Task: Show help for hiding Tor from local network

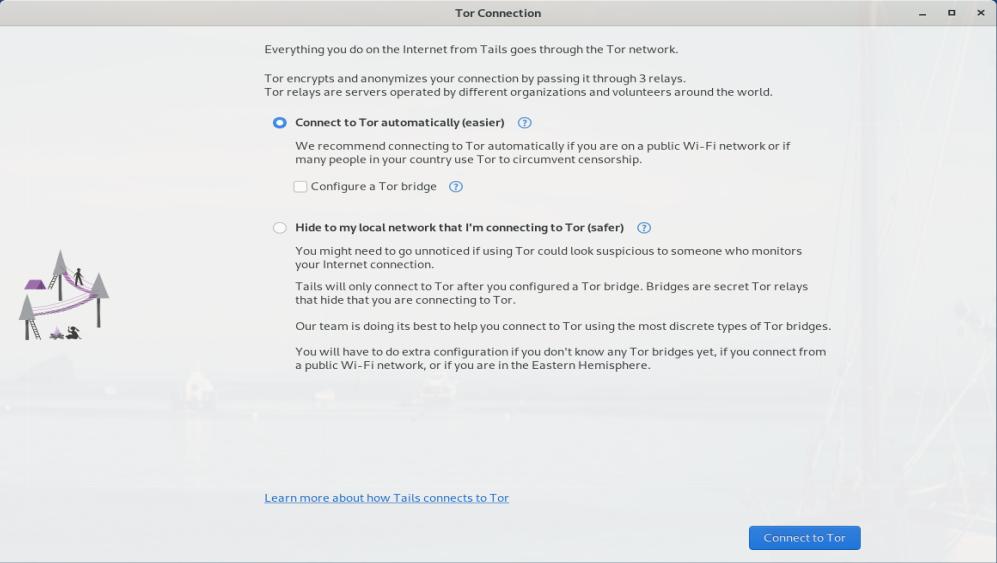Action: point(644,228)
